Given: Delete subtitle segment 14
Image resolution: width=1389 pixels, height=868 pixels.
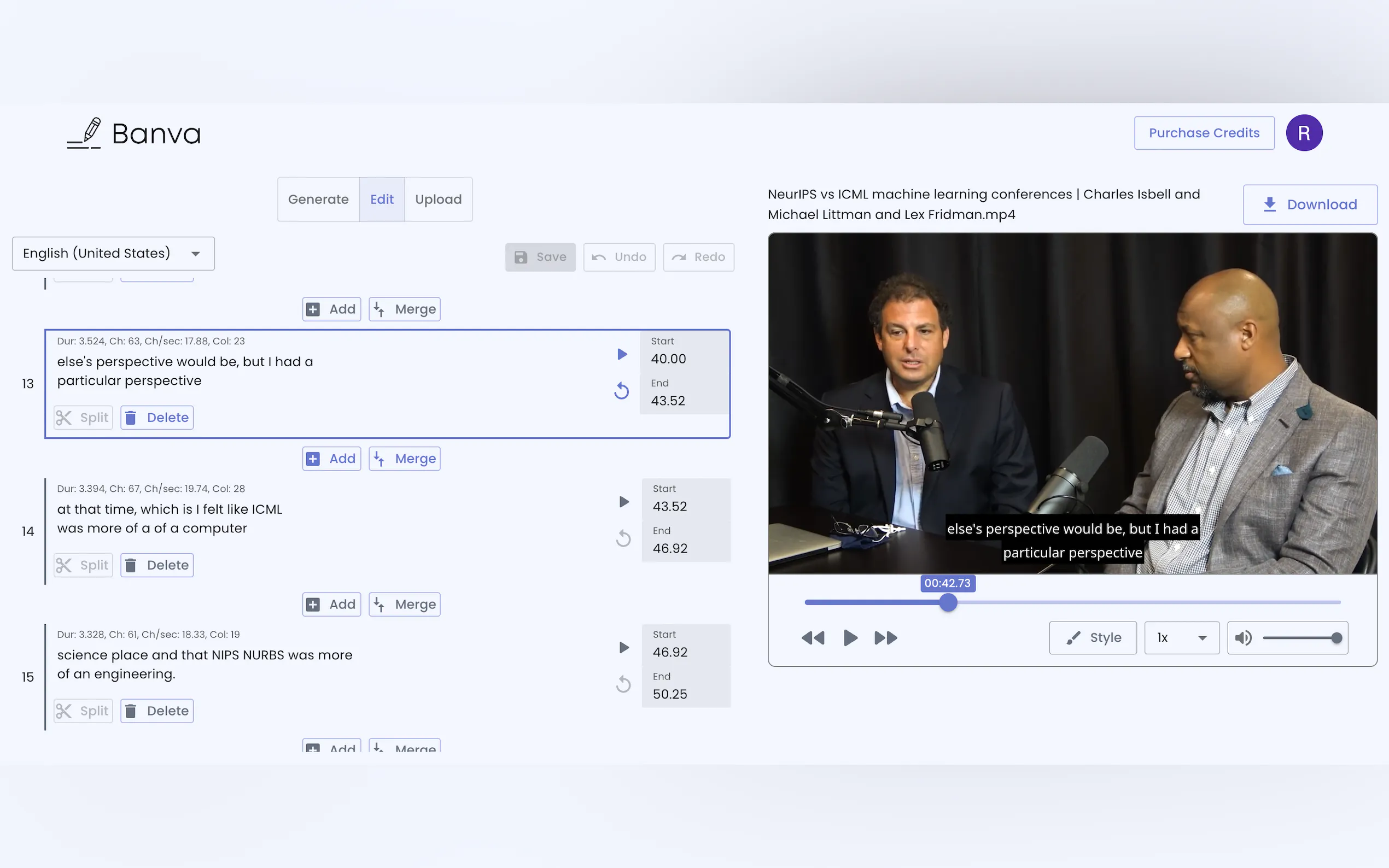Looking at the screenshot, I should pos(157,565).
